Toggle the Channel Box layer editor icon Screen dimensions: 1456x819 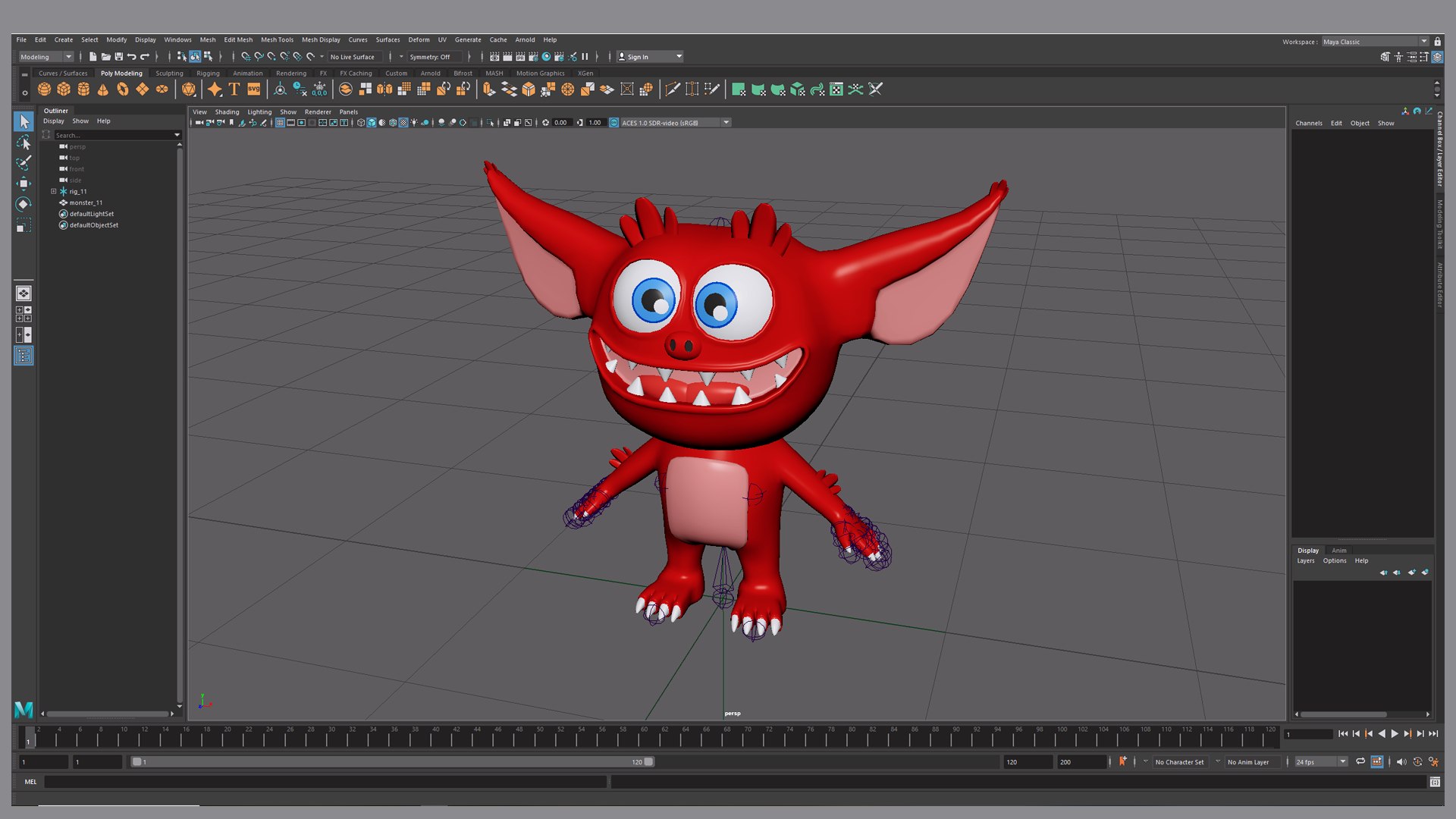[x=1437, y=57]
